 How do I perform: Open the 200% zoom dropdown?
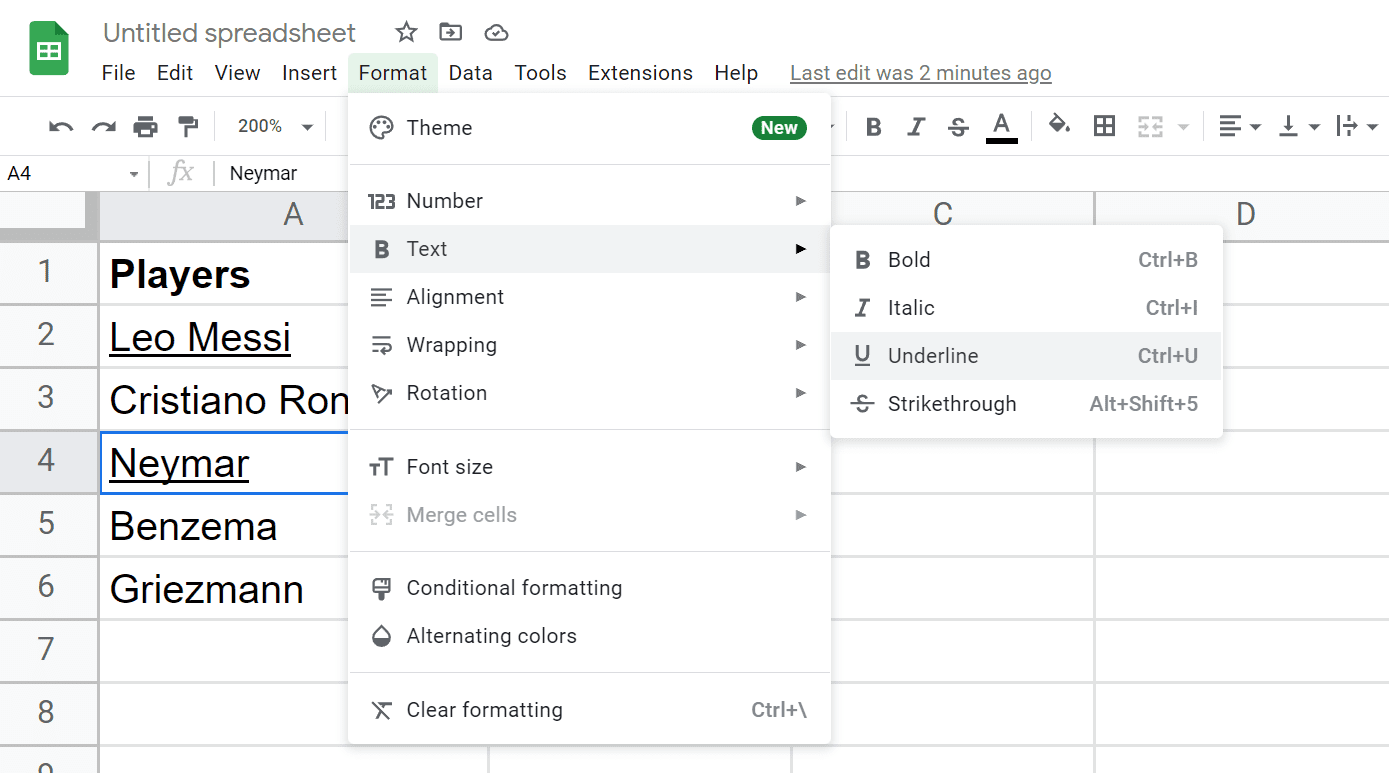275,126
